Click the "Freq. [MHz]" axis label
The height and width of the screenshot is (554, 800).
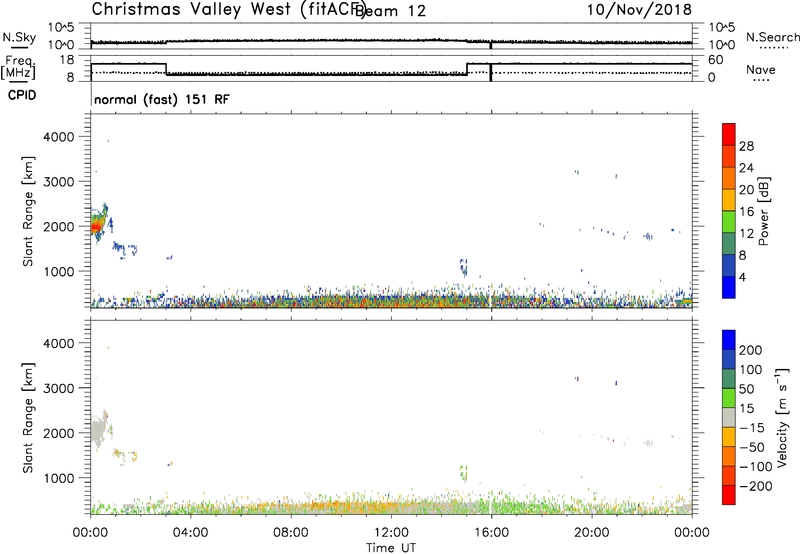tap(18, 68)
